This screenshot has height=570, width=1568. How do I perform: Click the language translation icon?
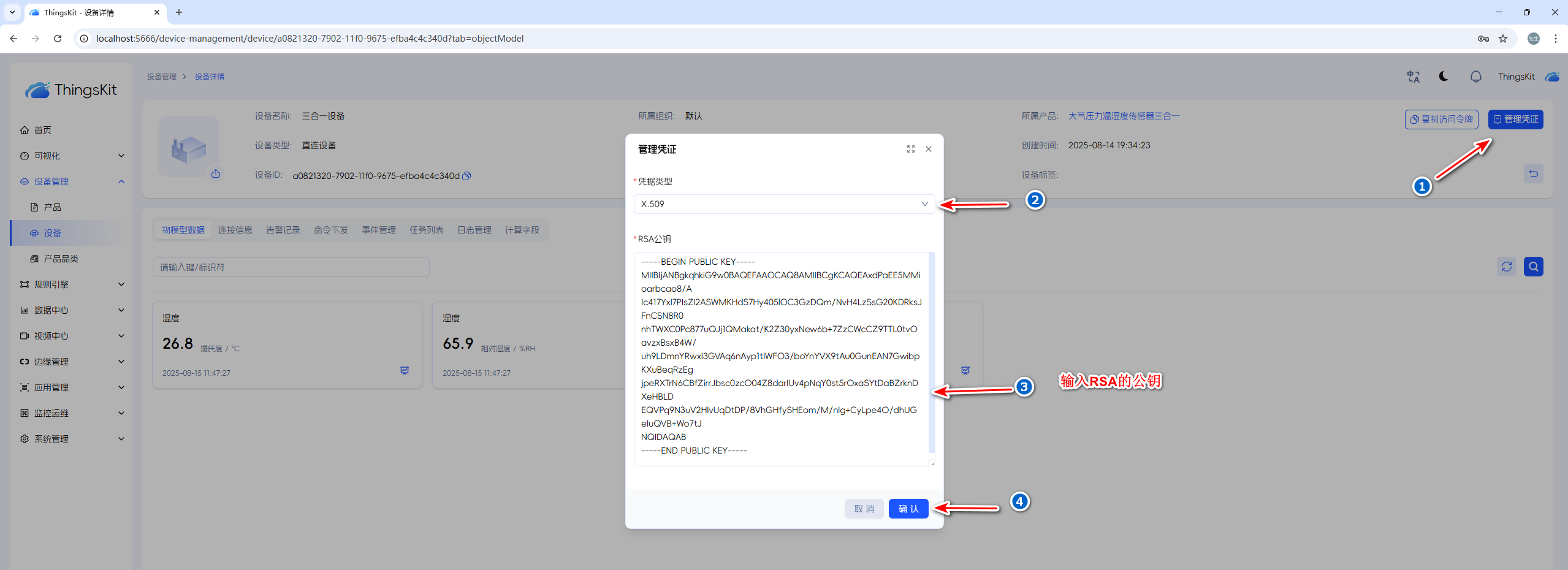pyautogui.click(x=1413, y=77)
